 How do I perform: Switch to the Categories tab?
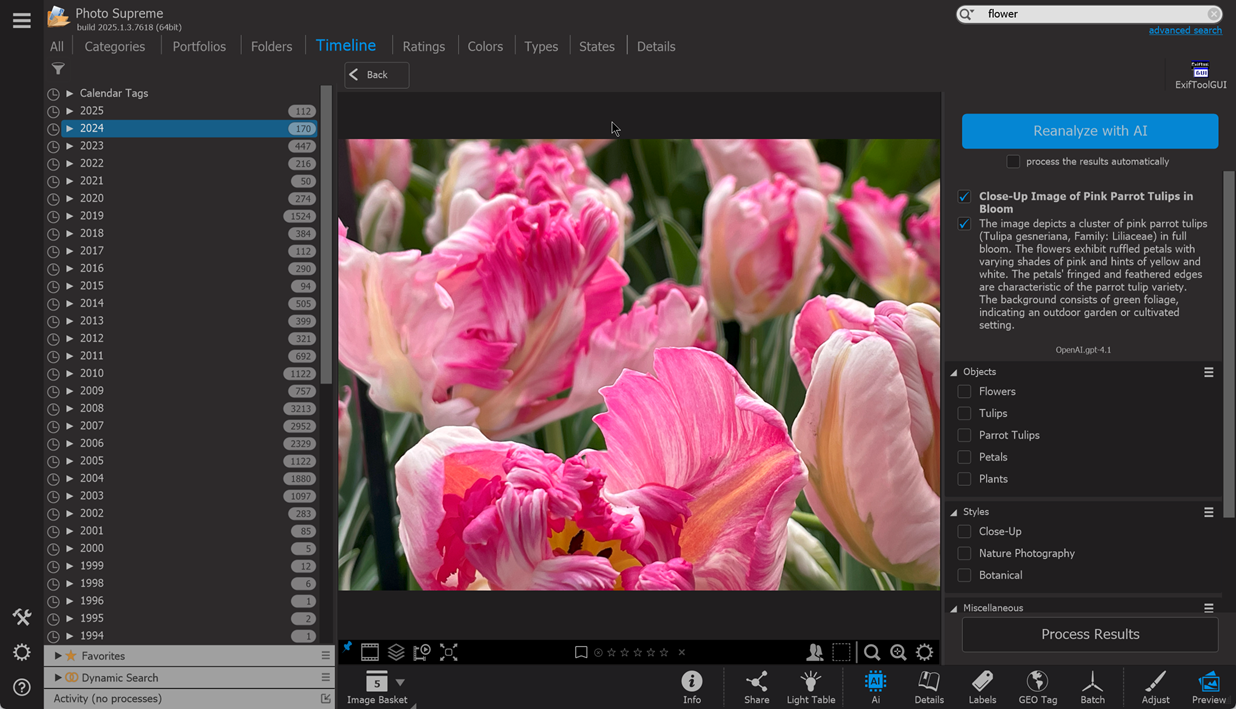[115, 46]
